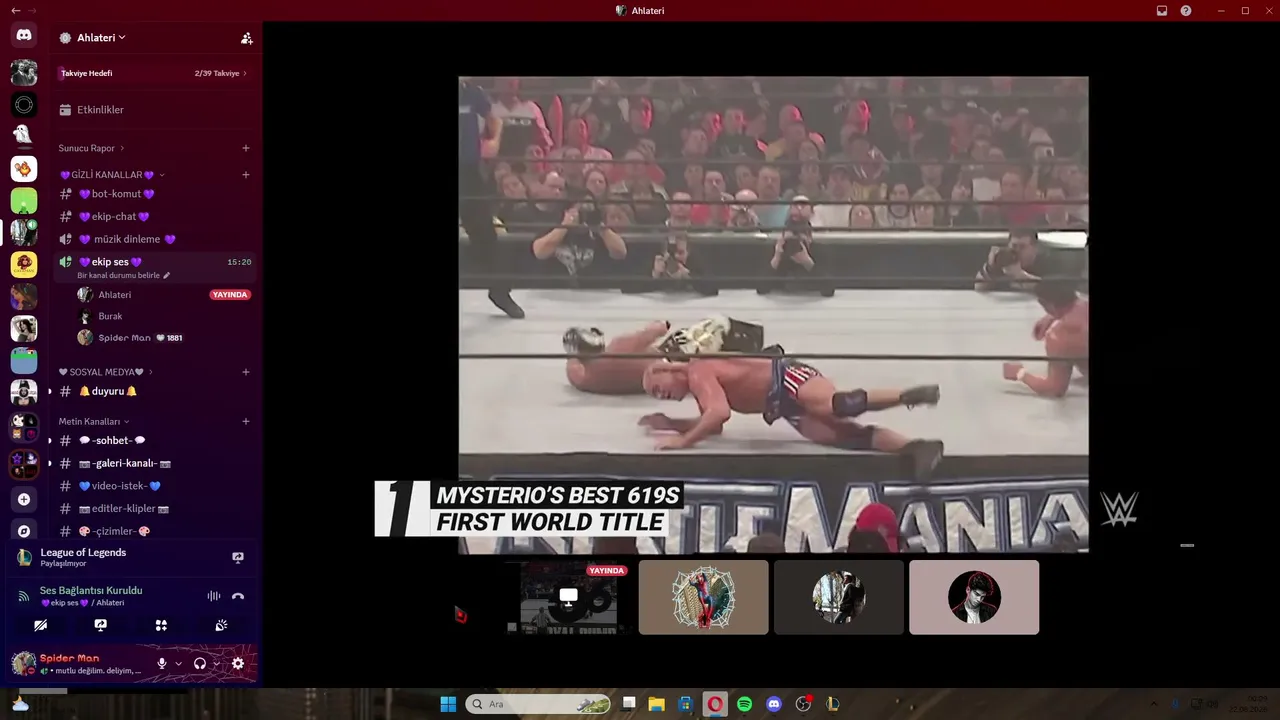Image resolution: width=1280 pixels, height=720 pixels.
Task: Open microphone input options arrow
Action: (x=178, y=663)
